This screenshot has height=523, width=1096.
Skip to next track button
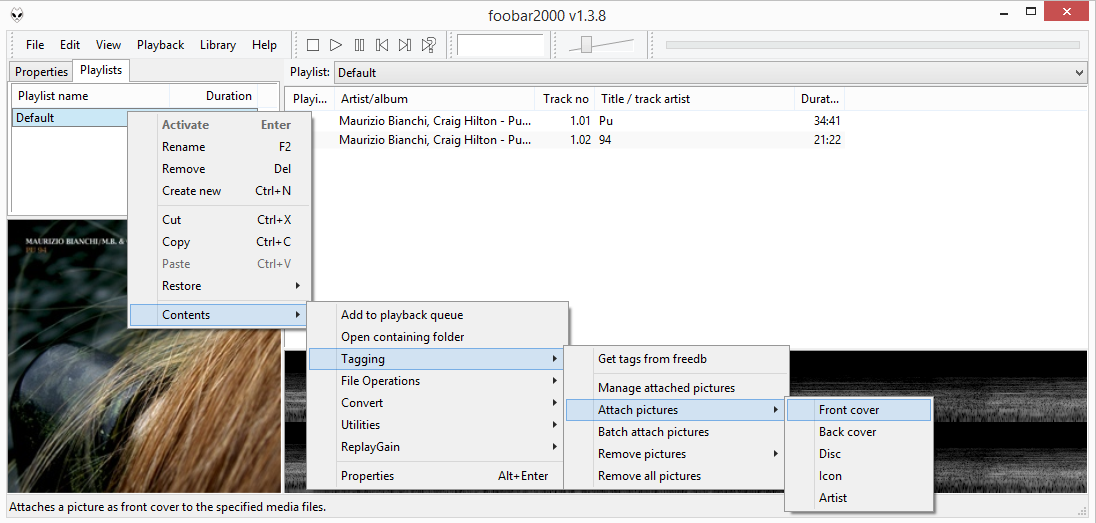405,45
